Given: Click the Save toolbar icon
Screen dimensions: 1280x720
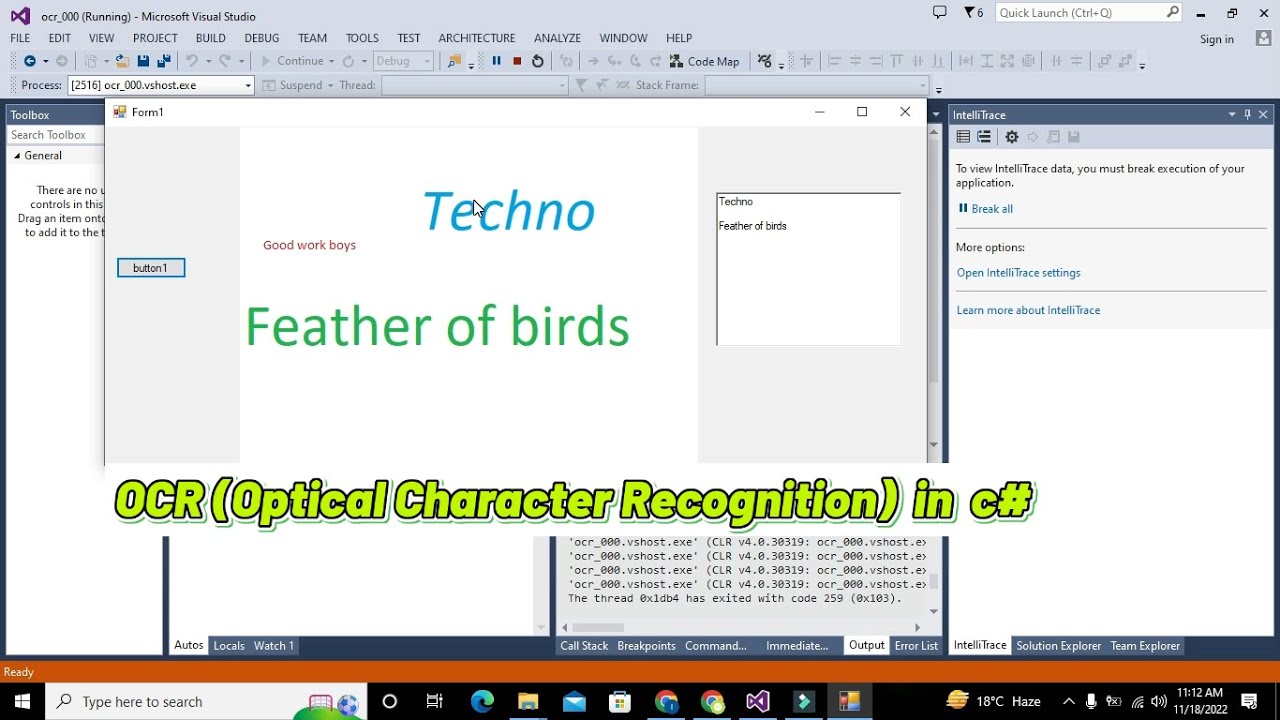Looking at the screenshot, I should tap(143, 61).
